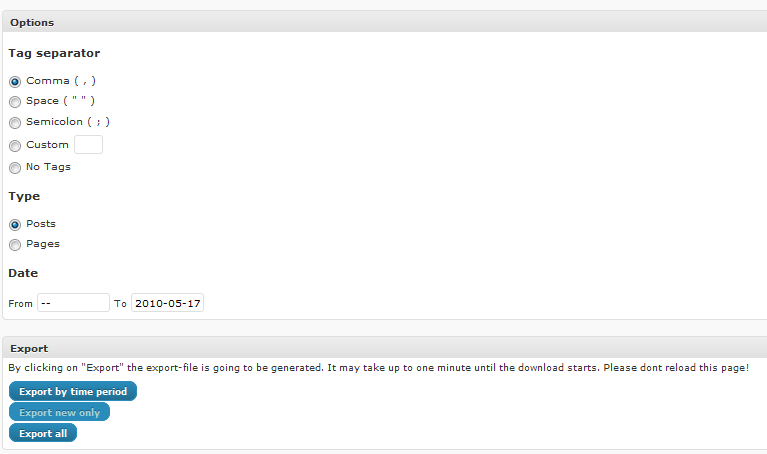This screenshot has height=454, width=767.
Task: Choose Pages as export type
Action: [x=15, y=245]
